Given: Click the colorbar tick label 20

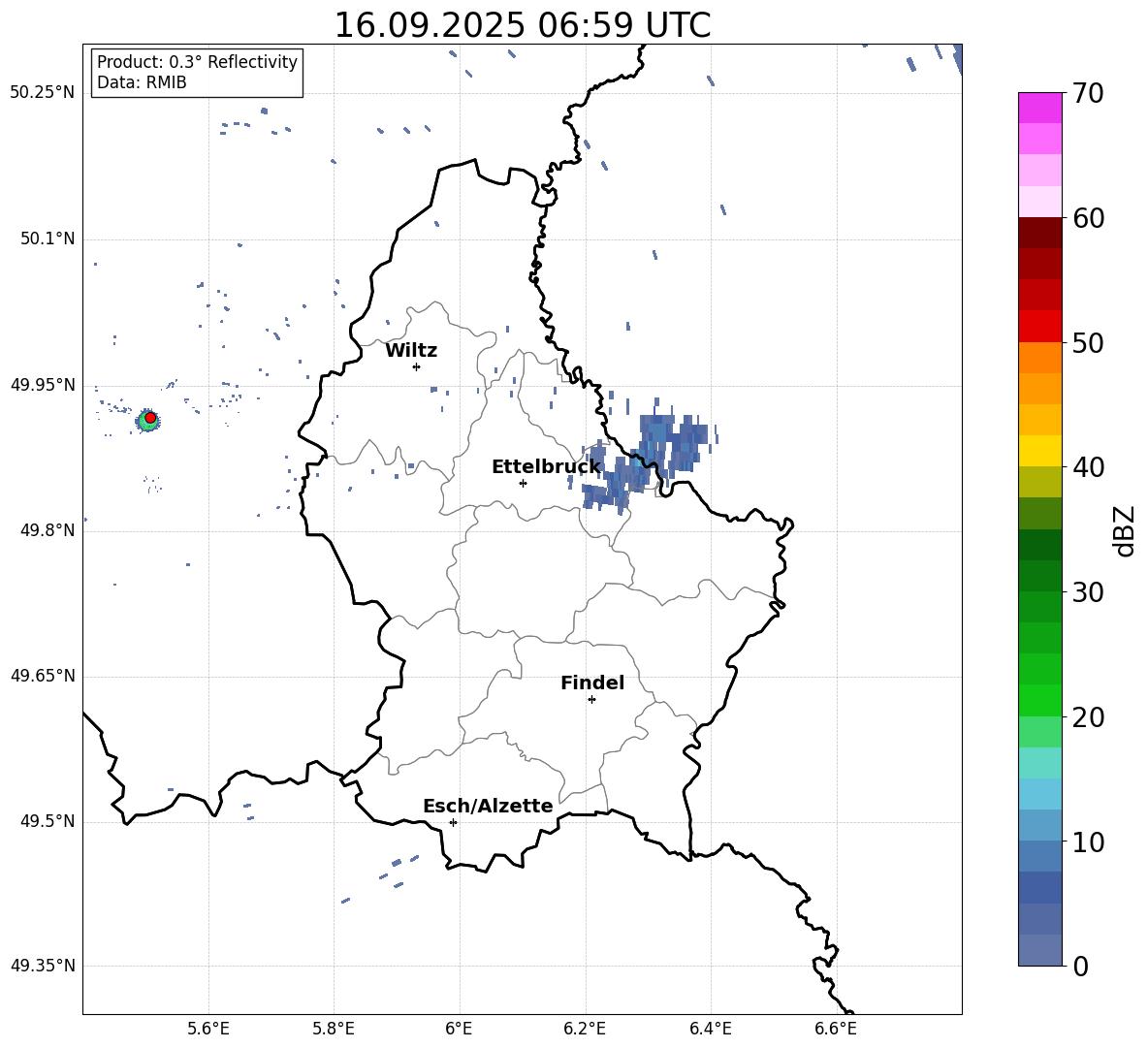Looking at the screenshot, I should click(1088, 717).
